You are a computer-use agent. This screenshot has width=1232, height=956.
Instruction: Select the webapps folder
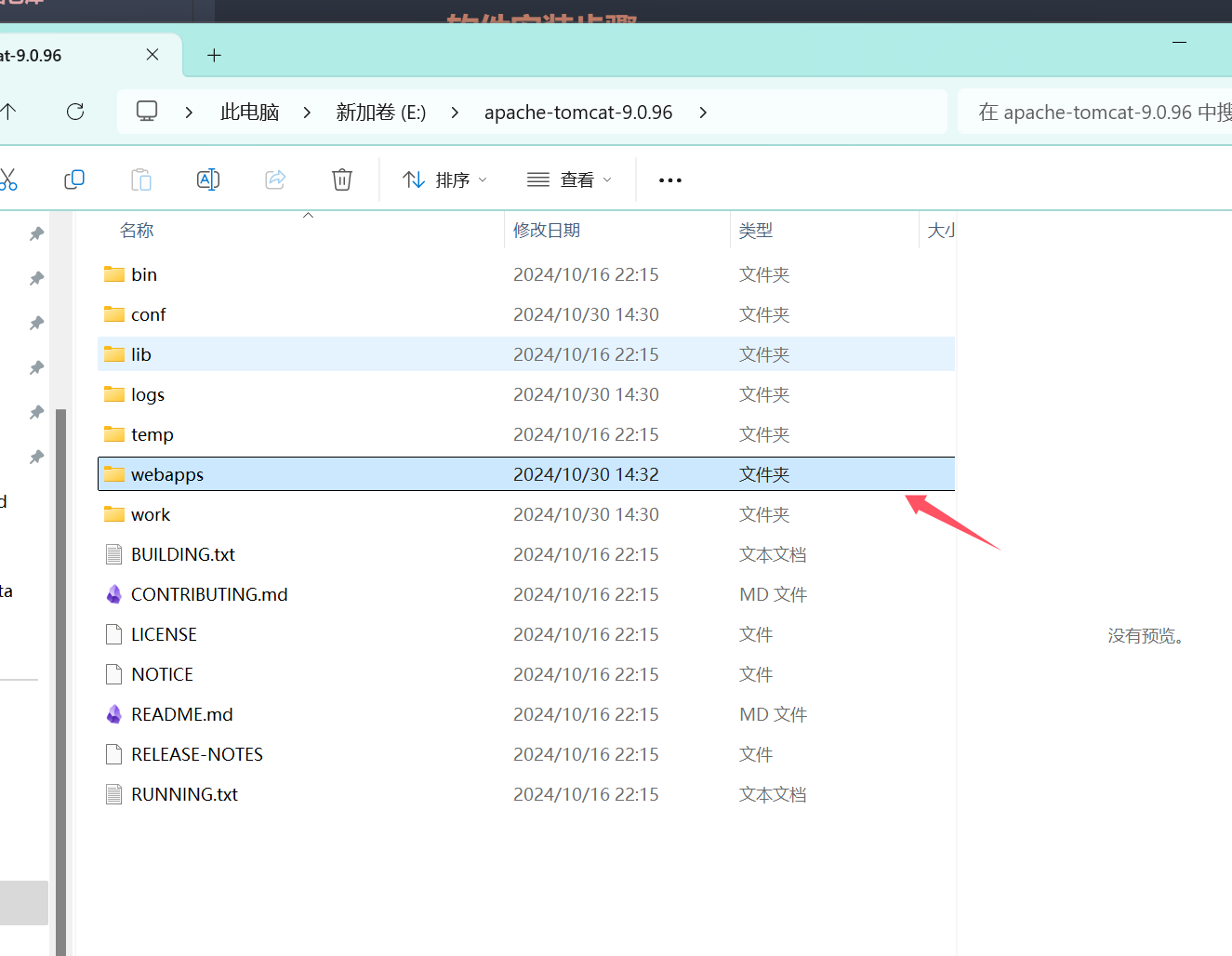pyautogui.click(x=167, y=474)
